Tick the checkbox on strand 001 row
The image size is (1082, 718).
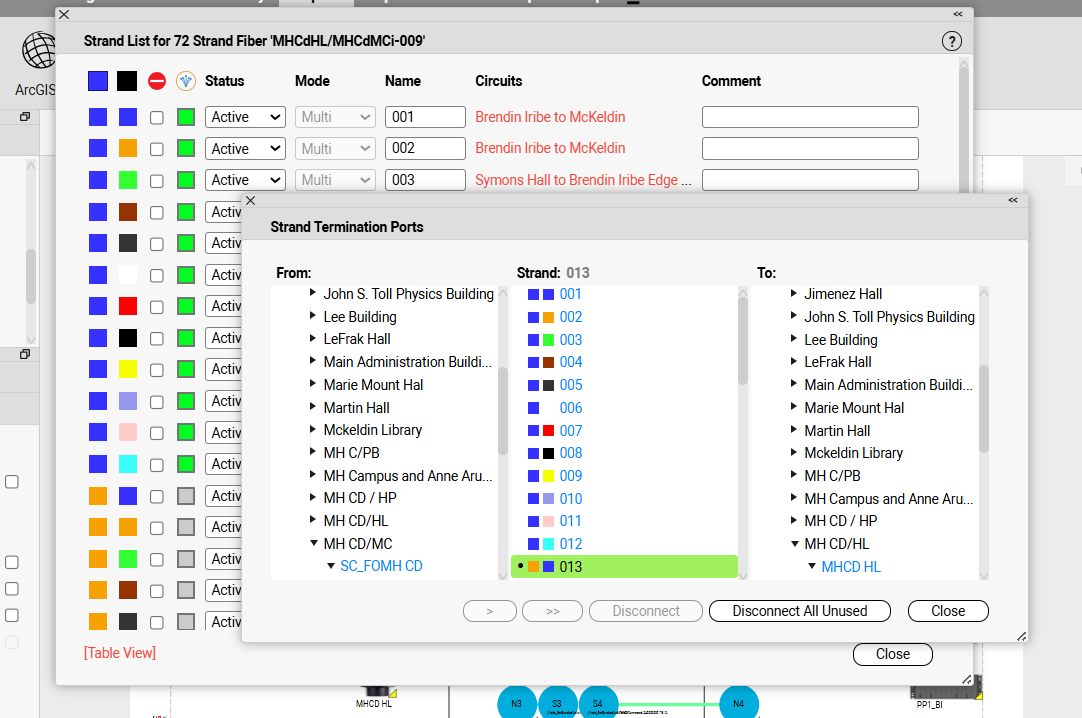click(x=157, y=117)
